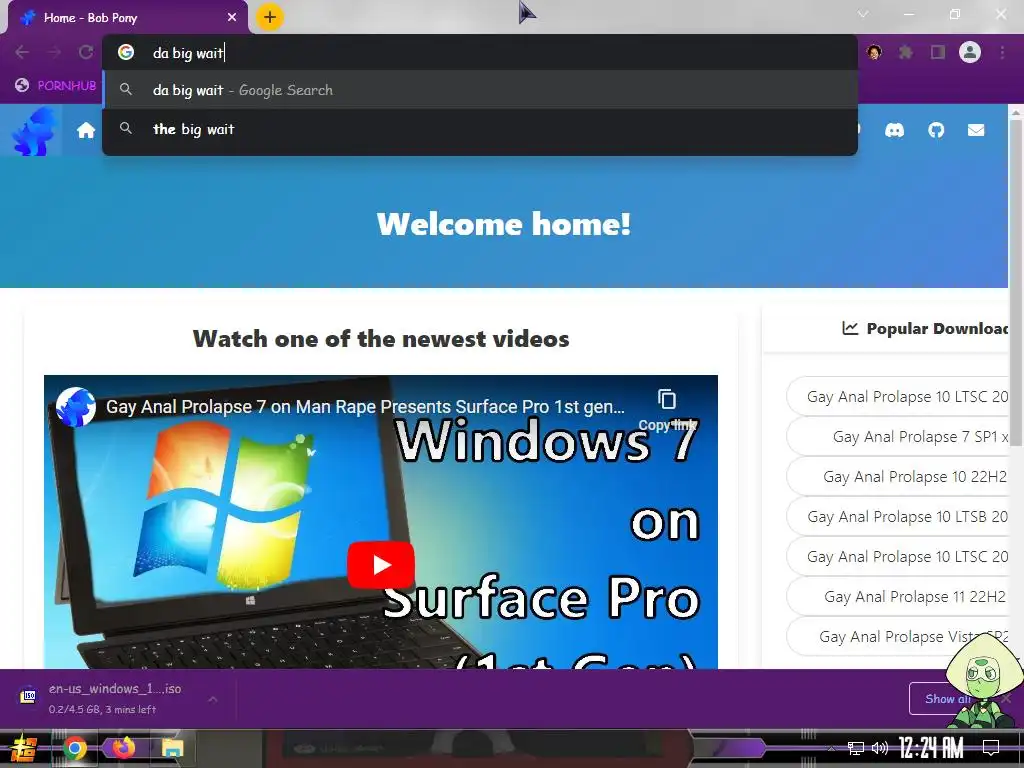Open the globe-icon bookmark on the bookmarks bar
1024x768 pixels.
coord(56,85)
